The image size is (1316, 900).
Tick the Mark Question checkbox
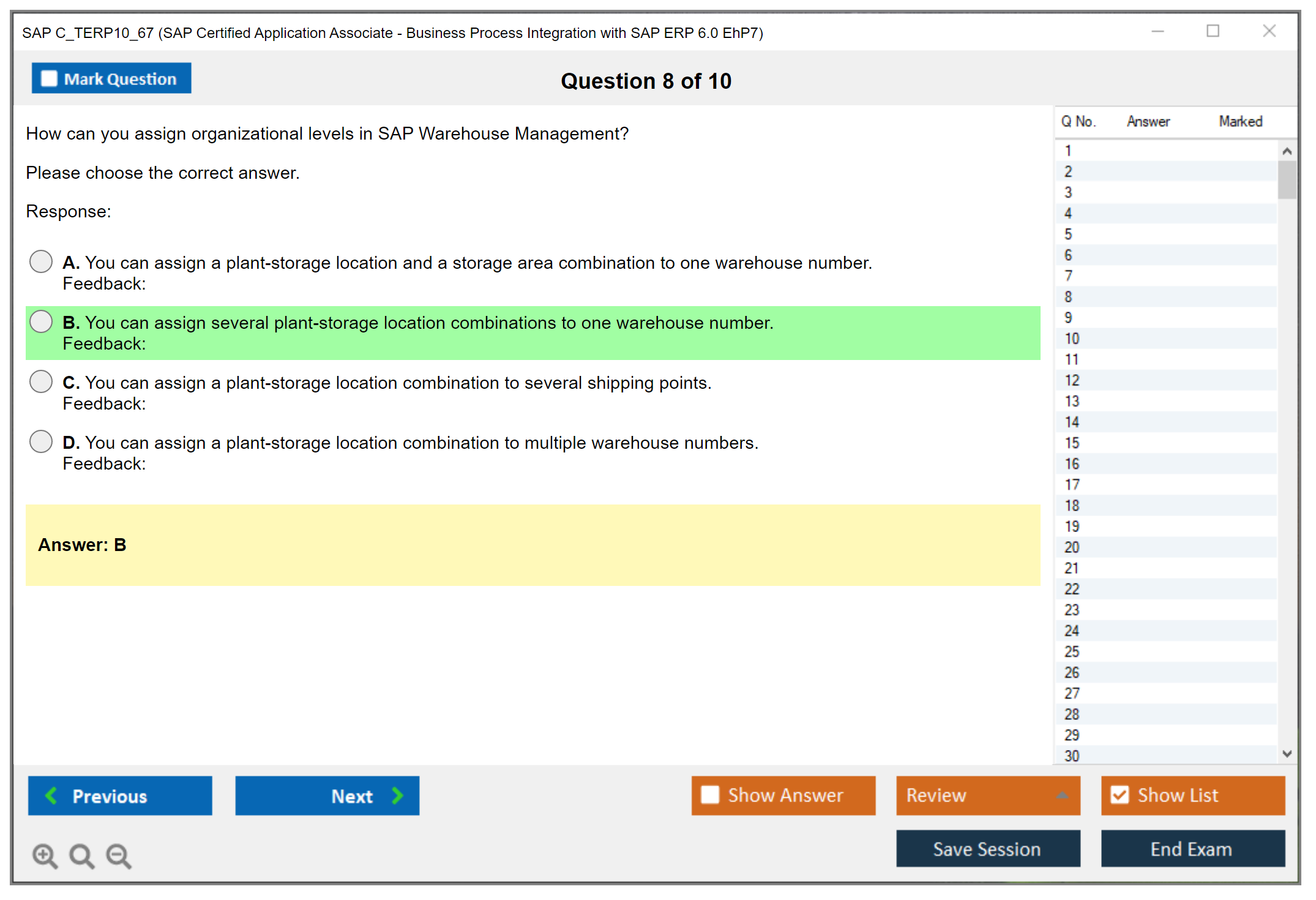point(49,78)
